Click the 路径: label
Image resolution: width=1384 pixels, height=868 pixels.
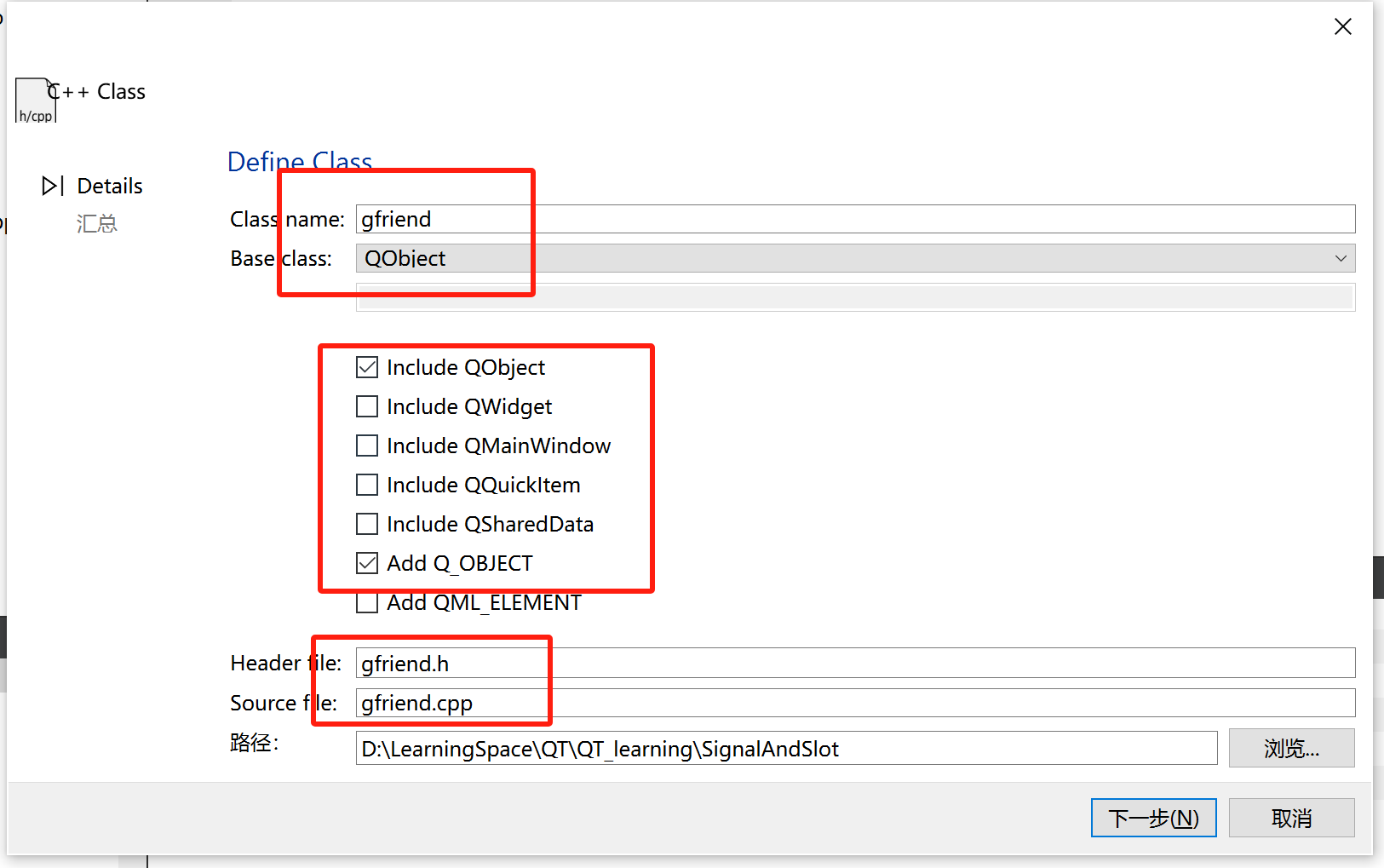(254, 742)
